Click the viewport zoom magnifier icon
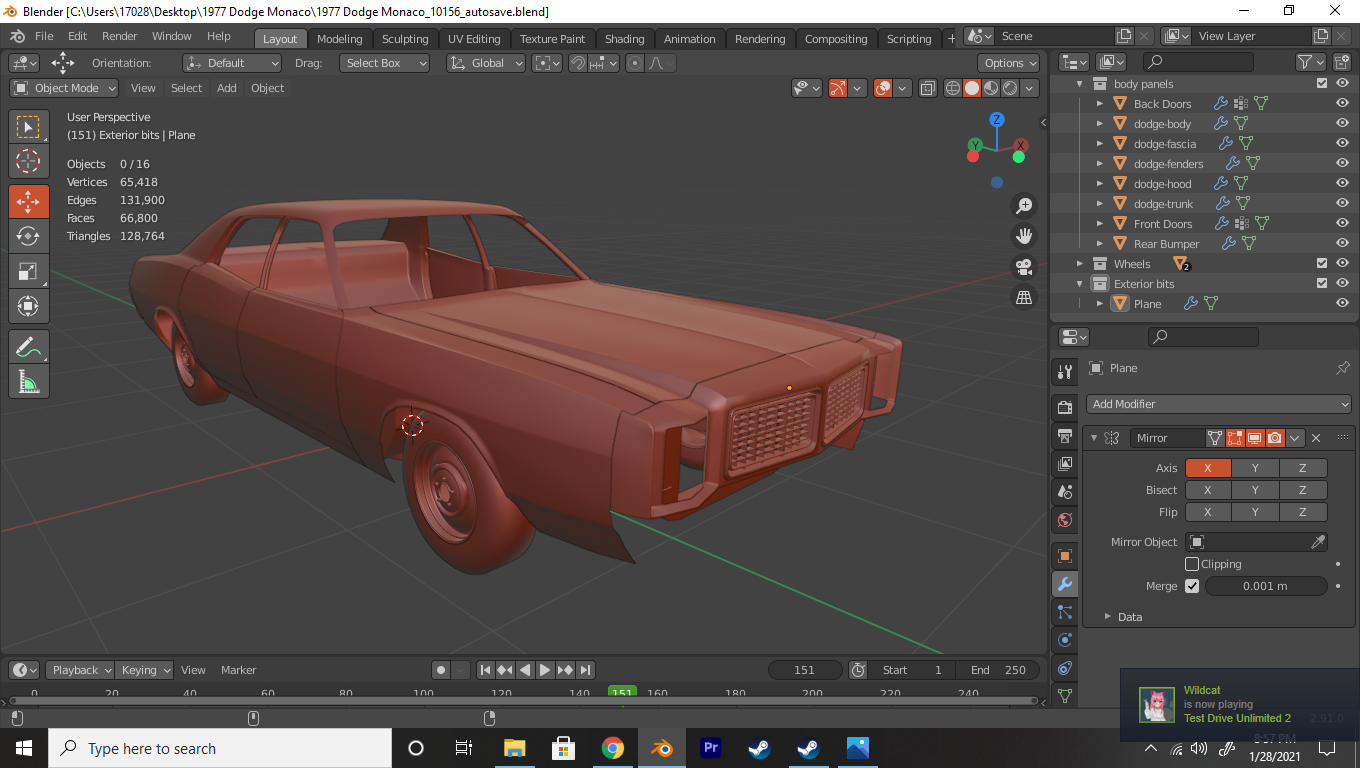The image size is (1360, 768). (x=1024, y=206)
